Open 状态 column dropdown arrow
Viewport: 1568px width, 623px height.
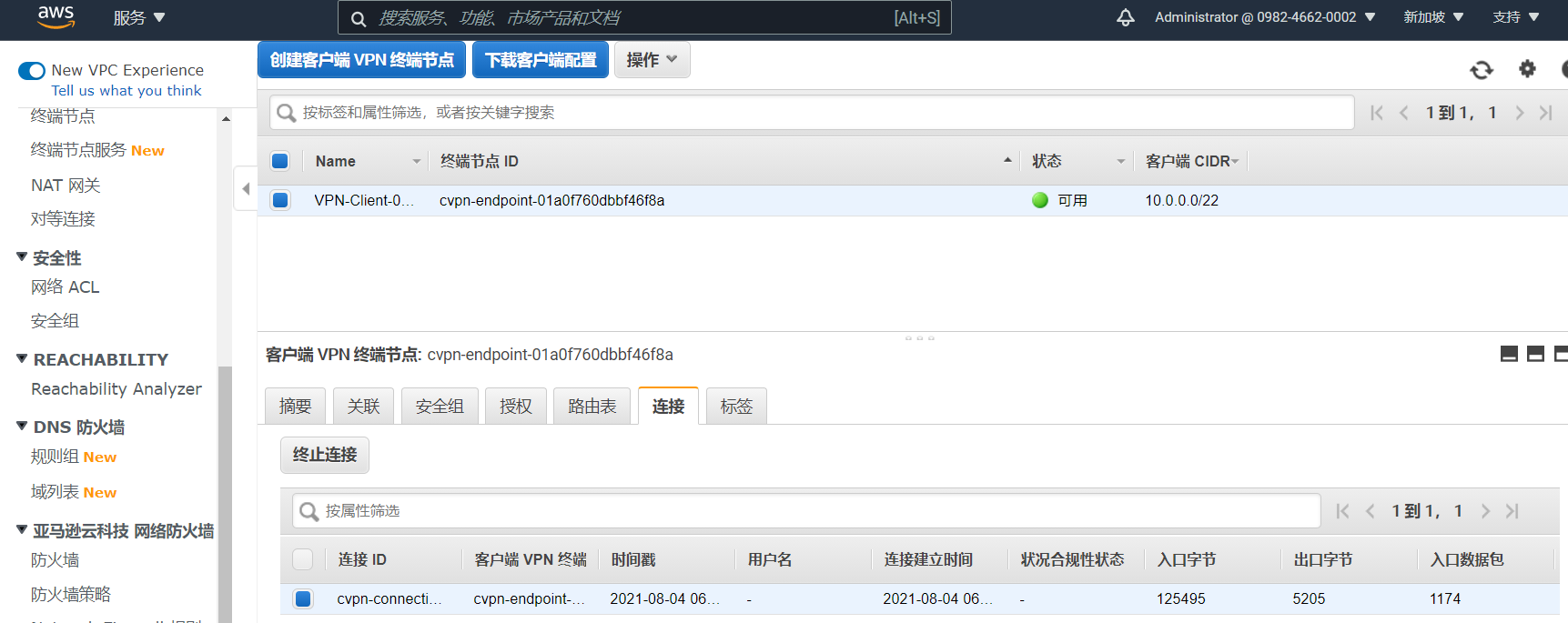click(1121, 162)
